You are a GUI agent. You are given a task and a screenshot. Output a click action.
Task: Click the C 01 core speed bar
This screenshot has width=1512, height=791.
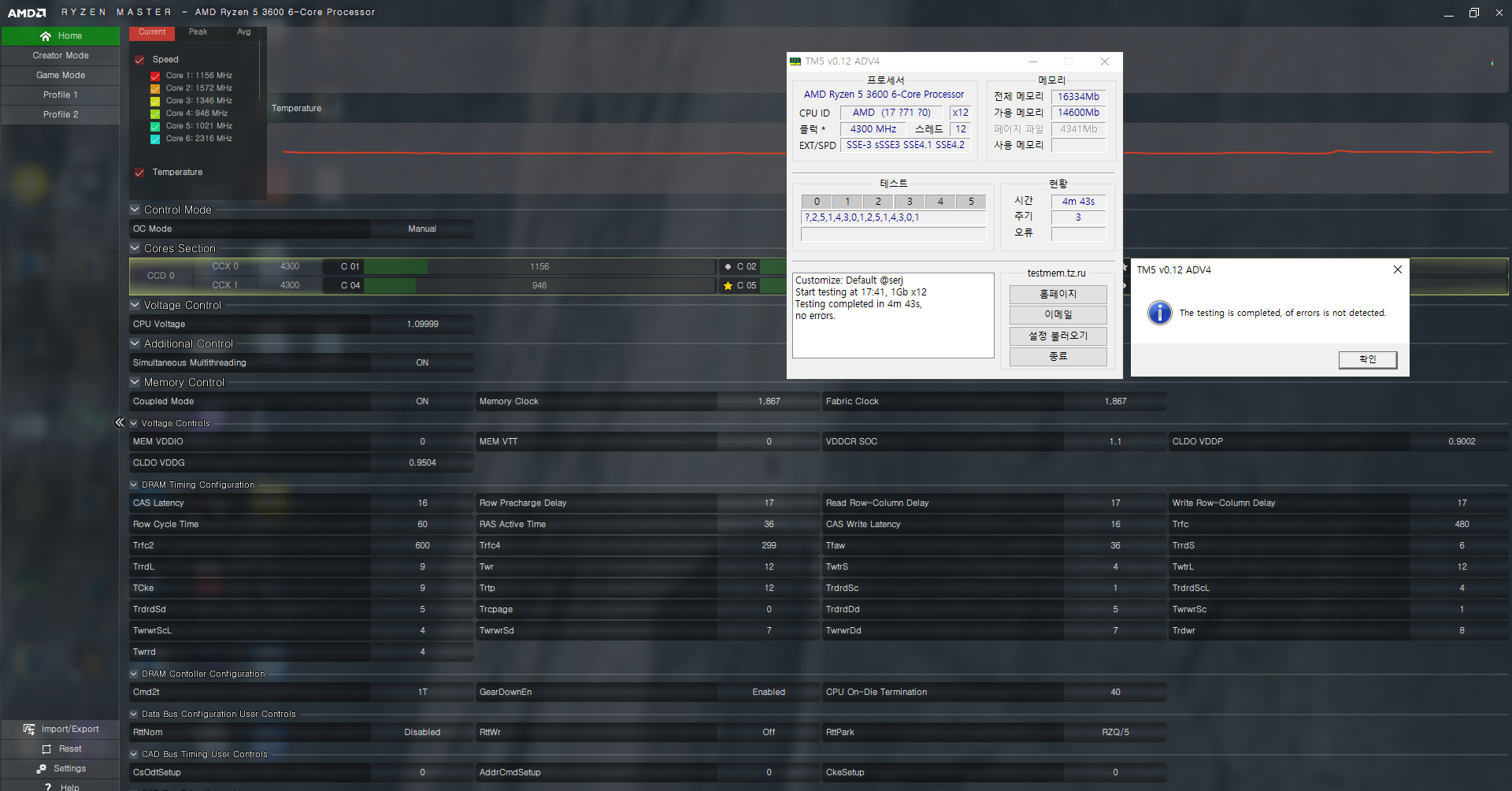539,267
